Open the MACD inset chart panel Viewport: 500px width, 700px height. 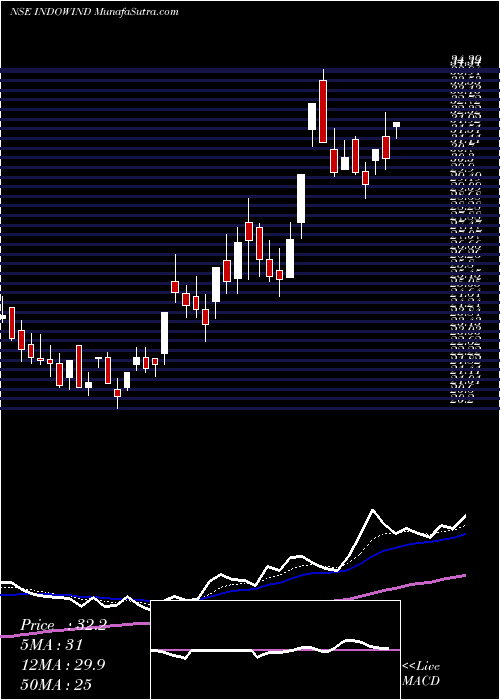click(275, 650)
